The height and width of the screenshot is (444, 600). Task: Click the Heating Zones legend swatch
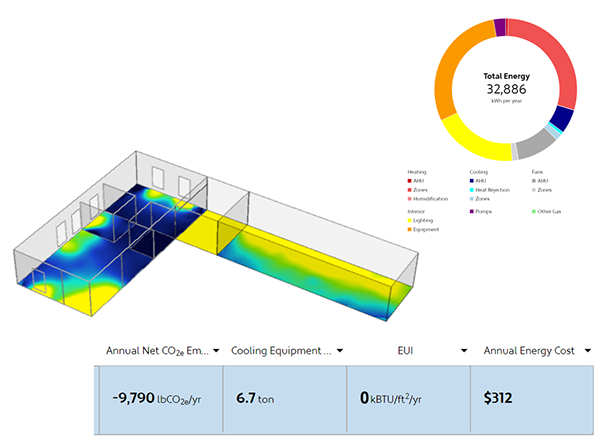(410, 189)
